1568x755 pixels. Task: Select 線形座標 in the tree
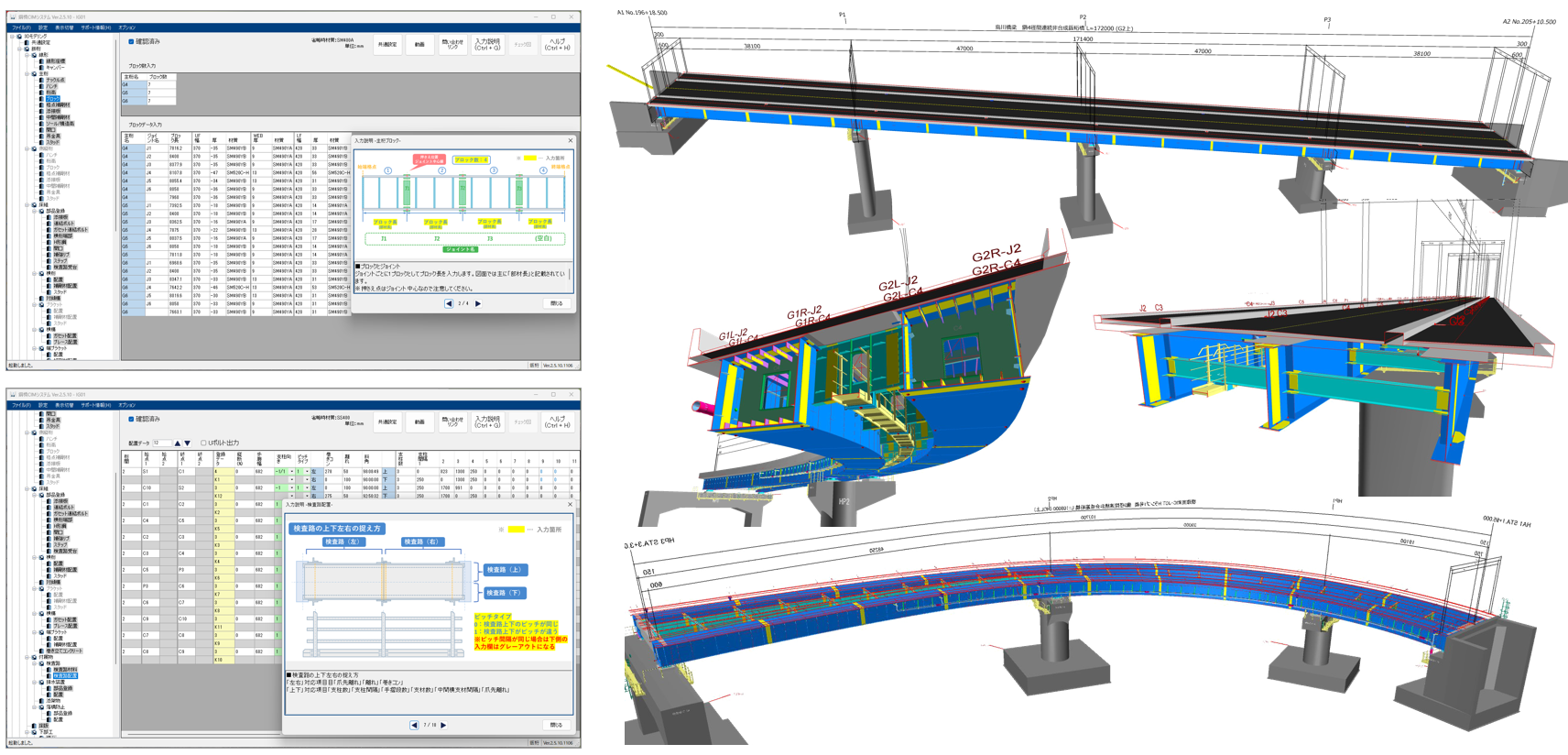coord(56,61)
